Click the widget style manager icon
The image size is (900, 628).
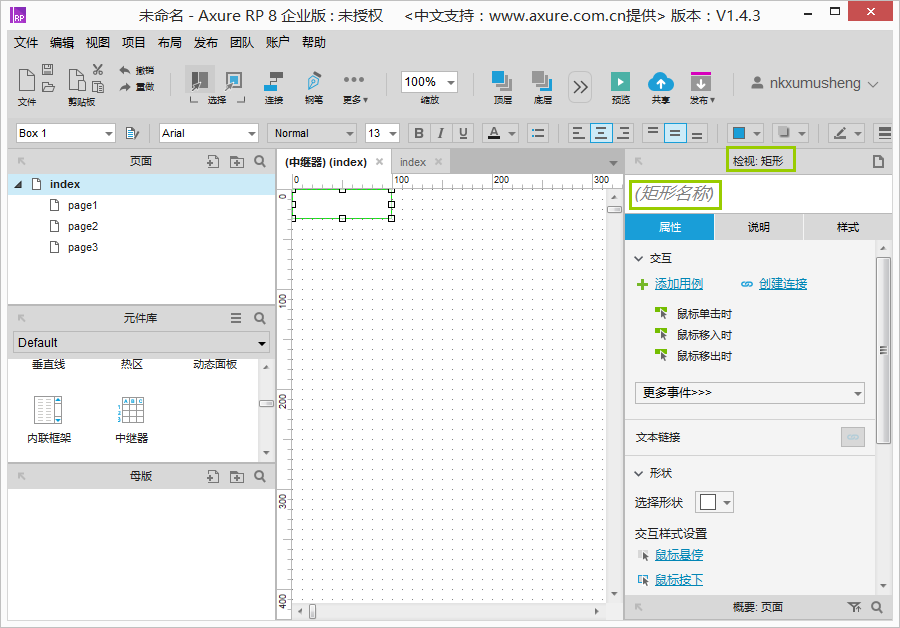(x=132, y=133)
